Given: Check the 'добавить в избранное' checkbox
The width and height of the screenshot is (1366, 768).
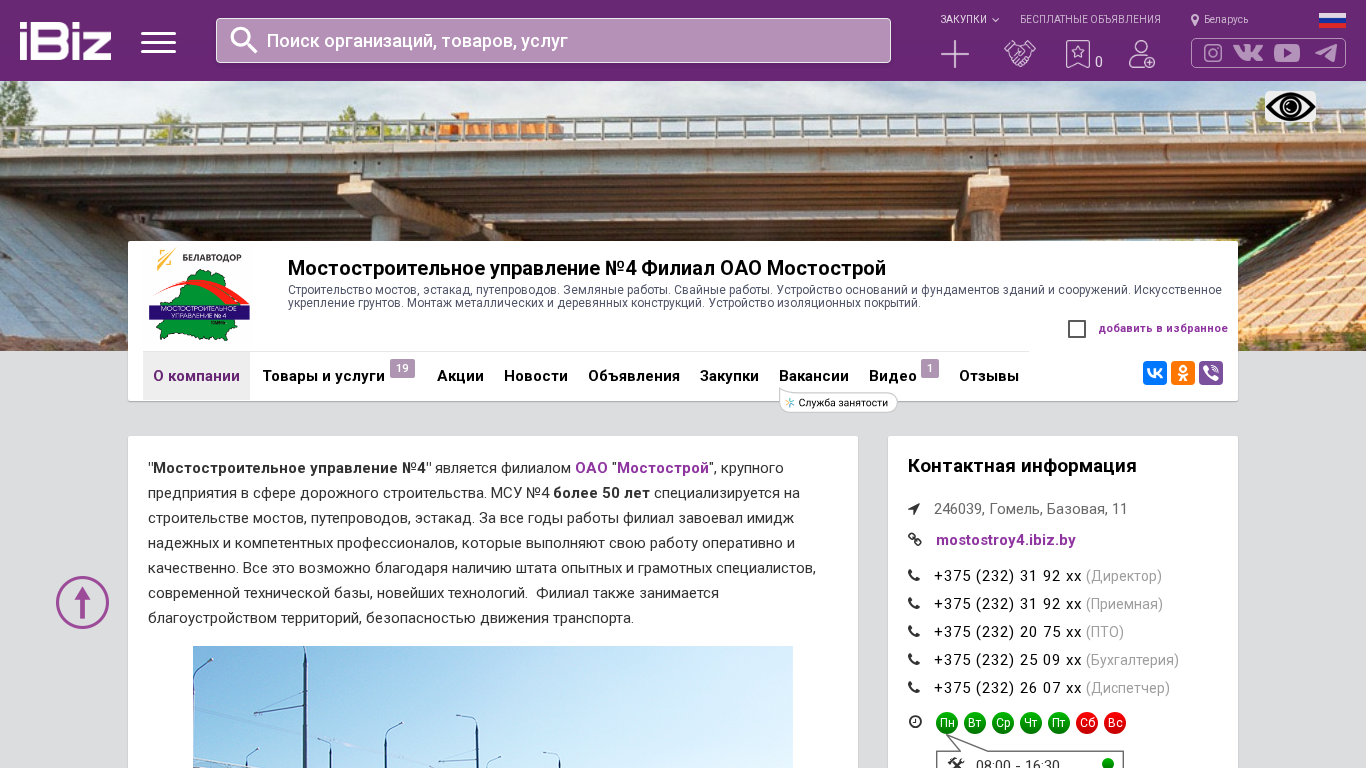Looking at the screenshot, I should tap(1077, 329).
